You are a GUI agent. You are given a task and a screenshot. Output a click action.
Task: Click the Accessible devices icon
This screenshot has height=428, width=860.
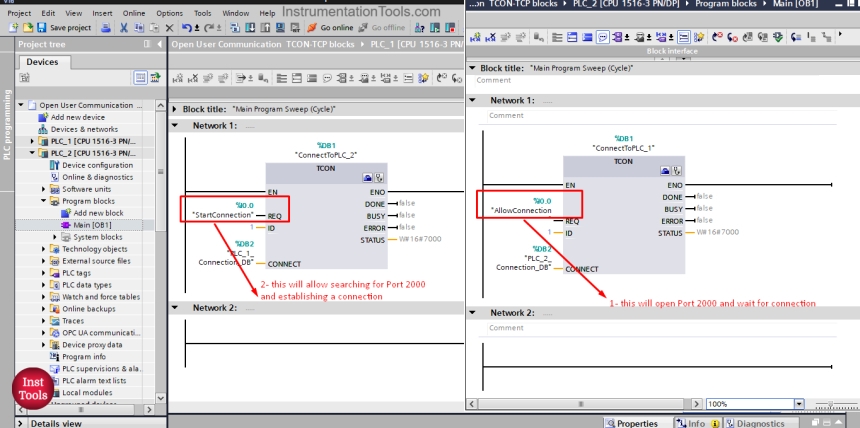click(x=420, y=27)
